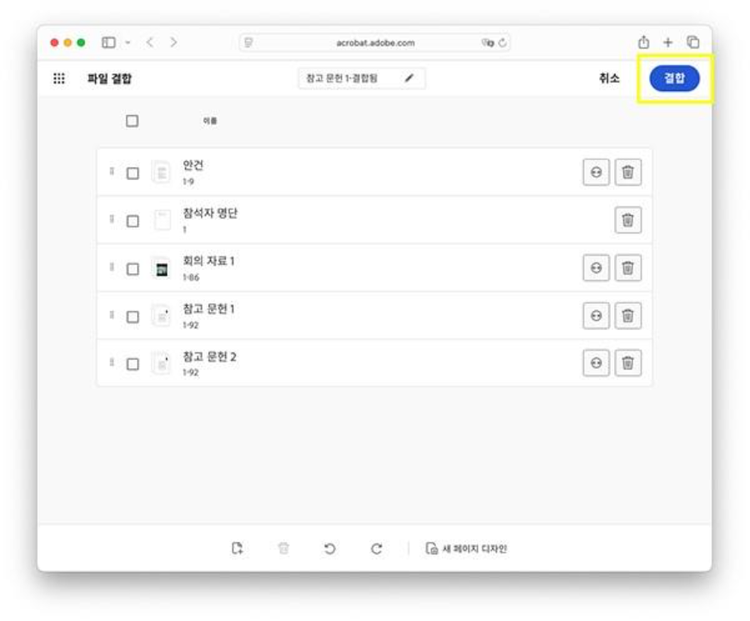Click the redo icon in bottom toolbar
This screenshot has height=621, width=750.
pyautogui.click(x=376, y=548)
